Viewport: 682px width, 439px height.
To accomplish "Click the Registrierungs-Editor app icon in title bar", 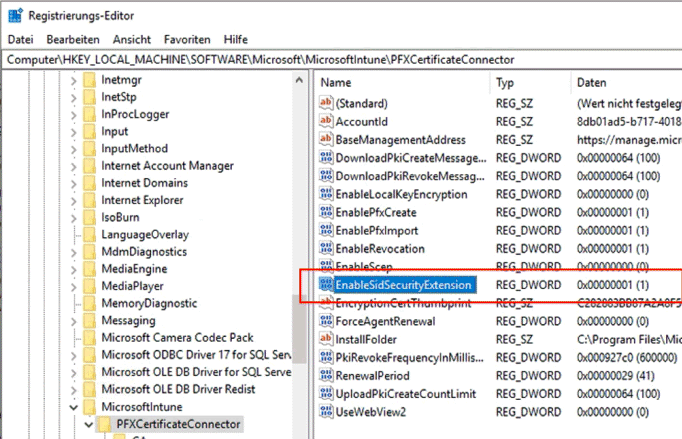I will point(15,16).
